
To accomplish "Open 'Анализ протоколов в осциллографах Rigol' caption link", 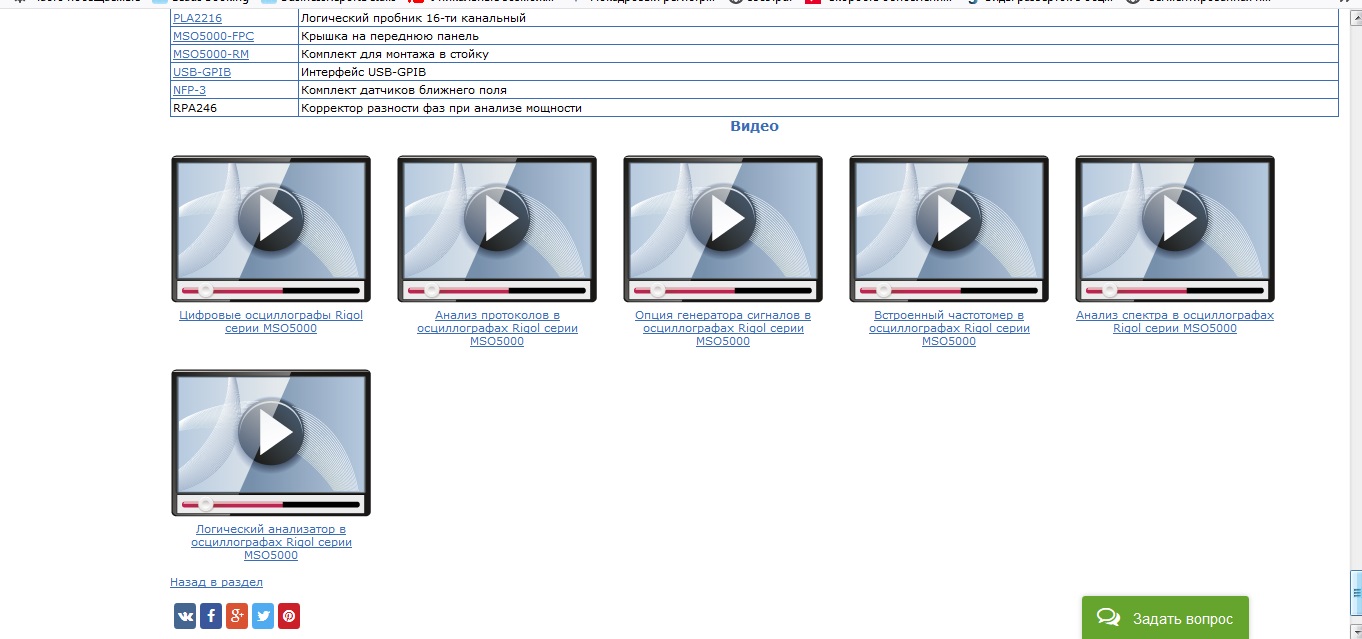I will pyautogui.click(x=497, y=328).
